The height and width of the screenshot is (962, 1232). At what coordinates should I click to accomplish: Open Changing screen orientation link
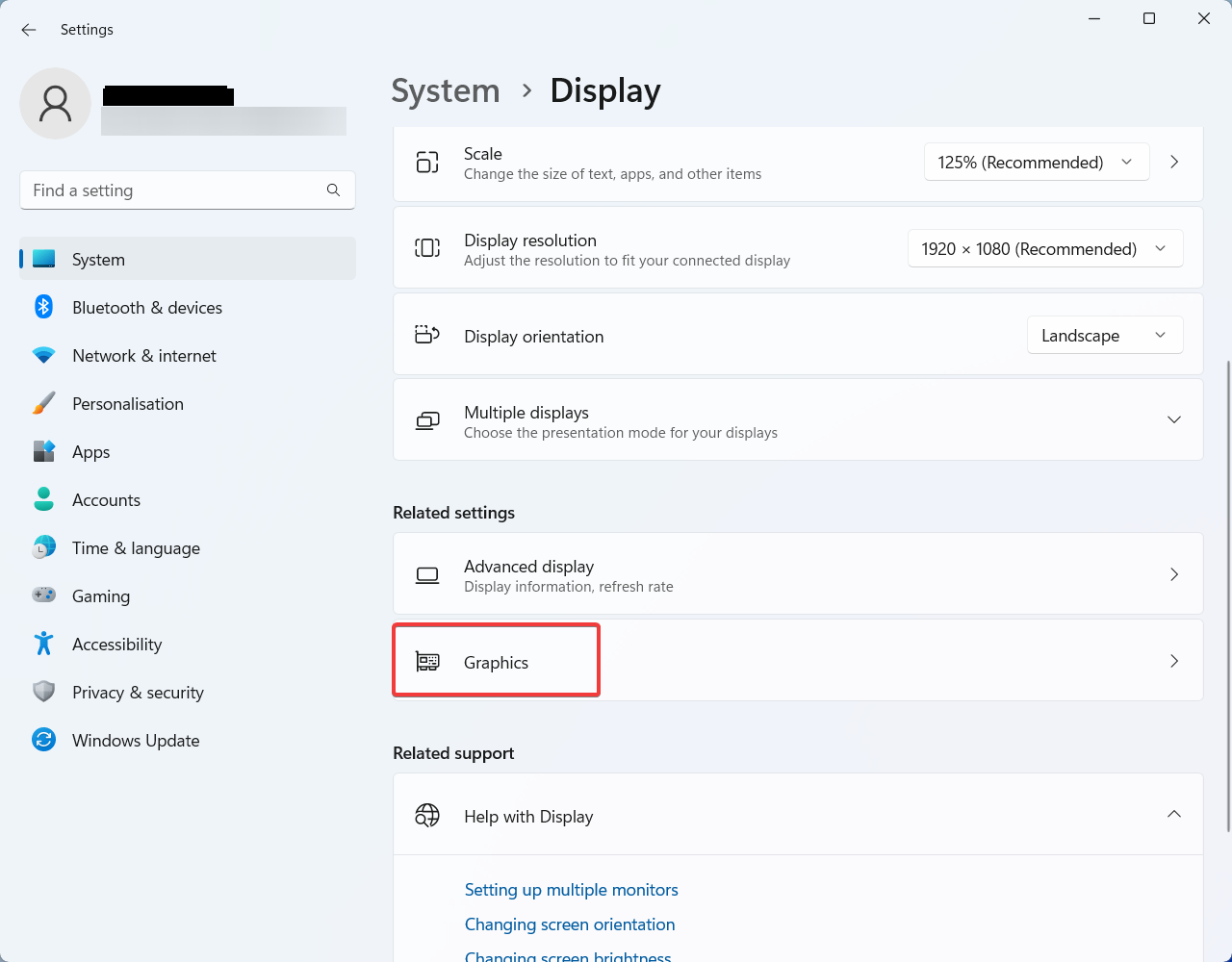click(x=570, y=924)
